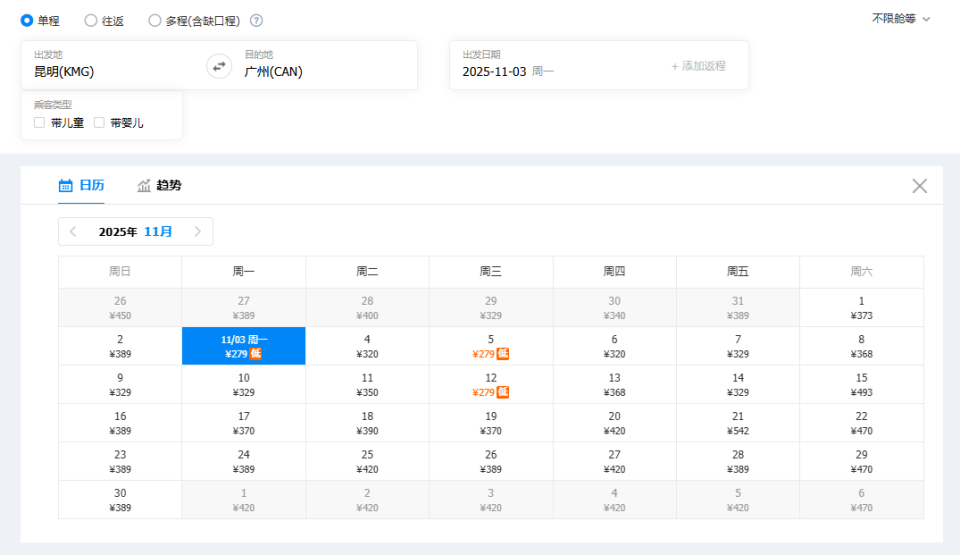Go to previous month in calendar

pyautogui.click(x=73, y=232)
